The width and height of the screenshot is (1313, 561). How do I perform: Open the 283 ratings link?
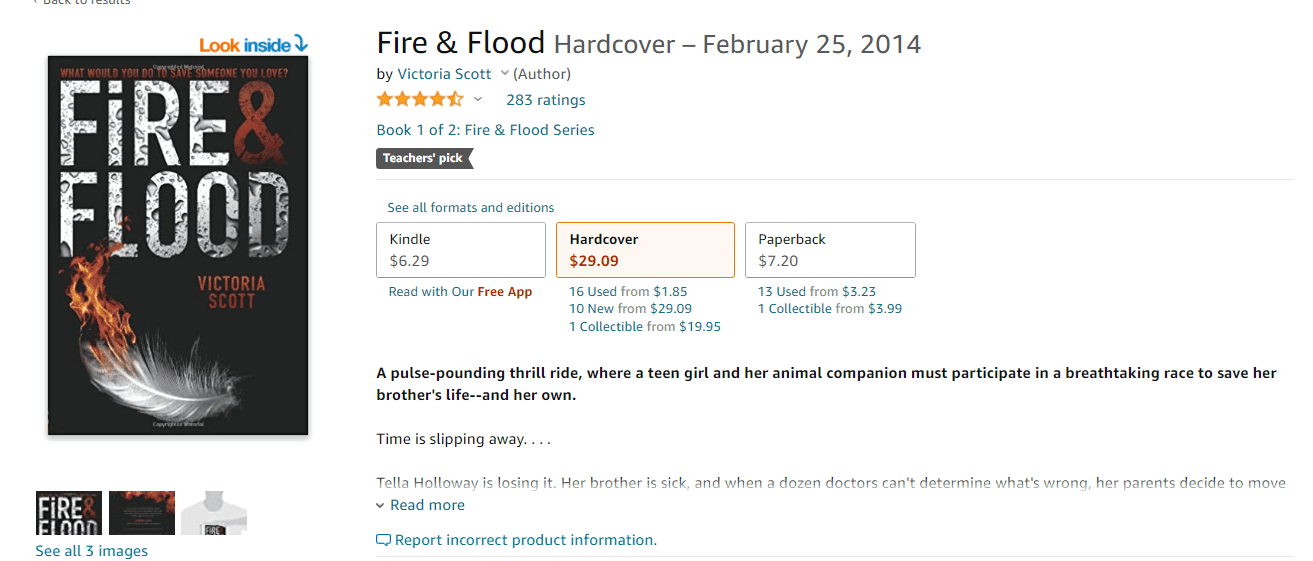tap(546, 100)
